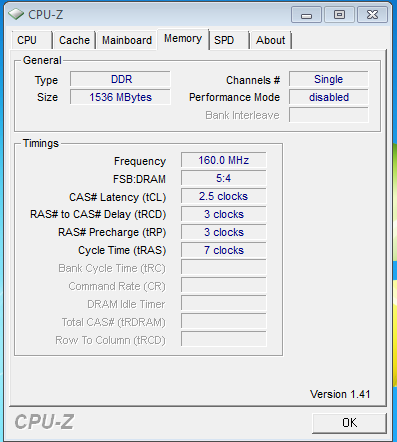
Task: Select the Performance Mode field showing disabled
Action: point(329,97)
